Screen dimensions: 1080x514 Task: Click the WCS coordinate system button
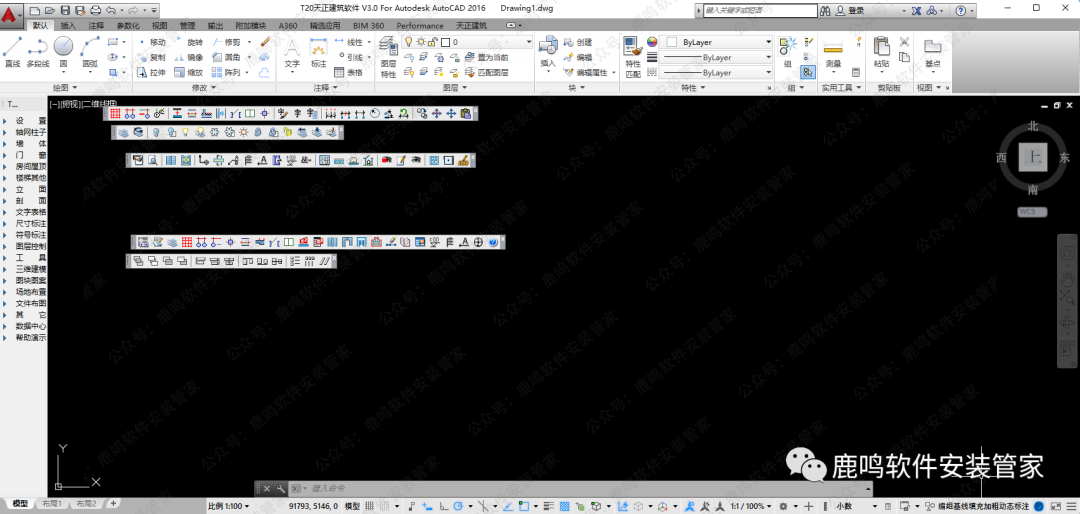pos(1032,212)
